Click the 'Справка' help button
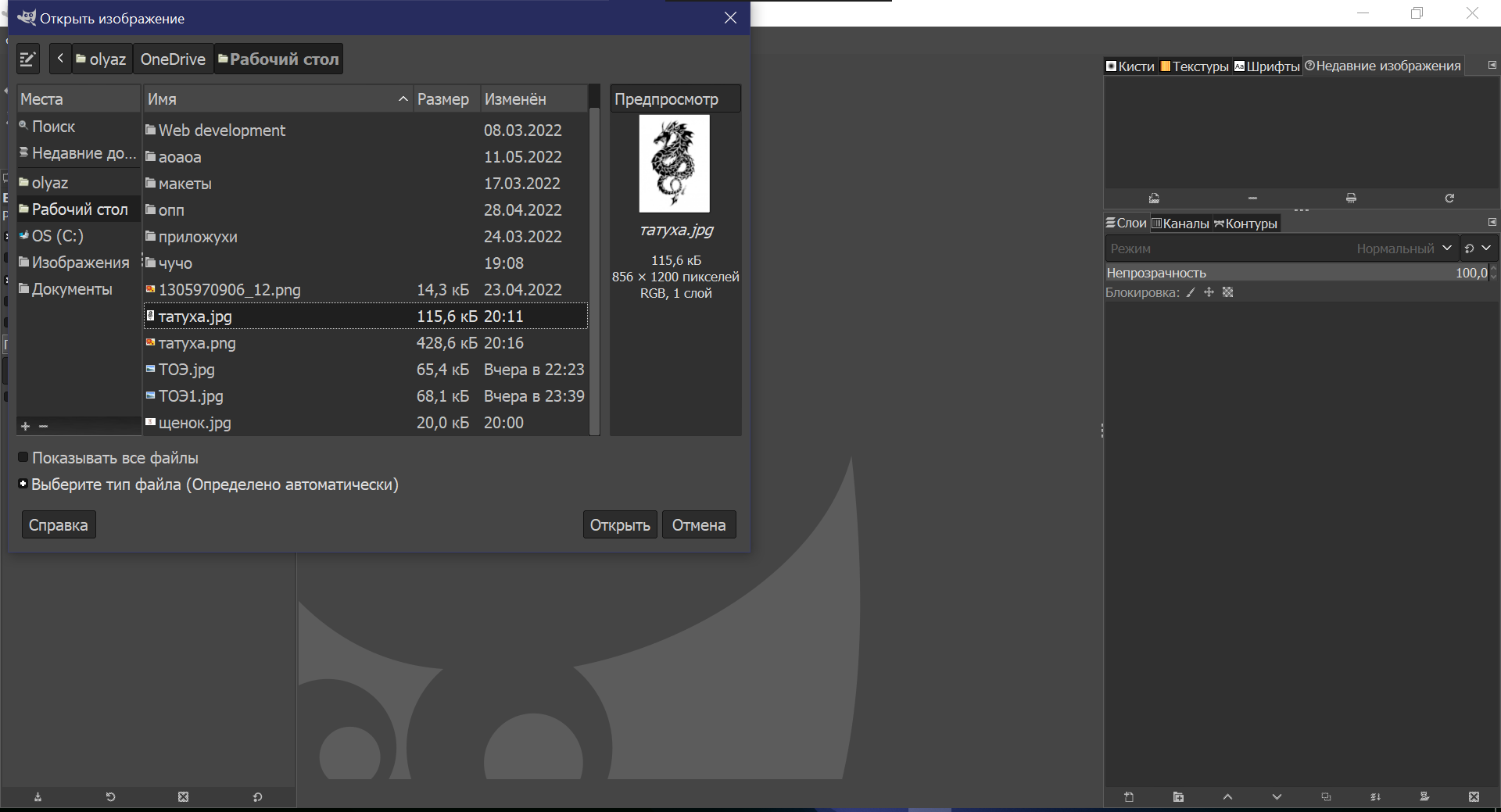Viewport: 1501px width, 812px height. pos(59,525)
